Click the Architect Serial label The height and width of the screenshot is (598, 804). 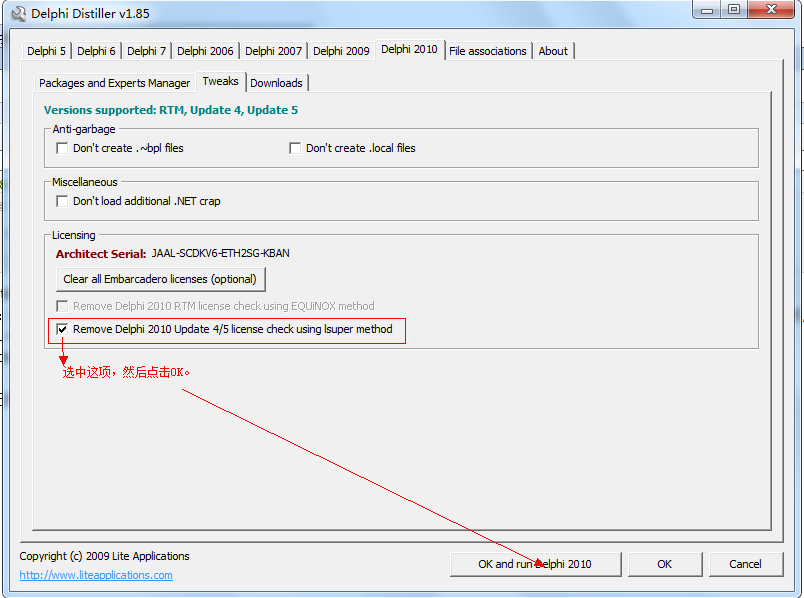click(101, 254)
